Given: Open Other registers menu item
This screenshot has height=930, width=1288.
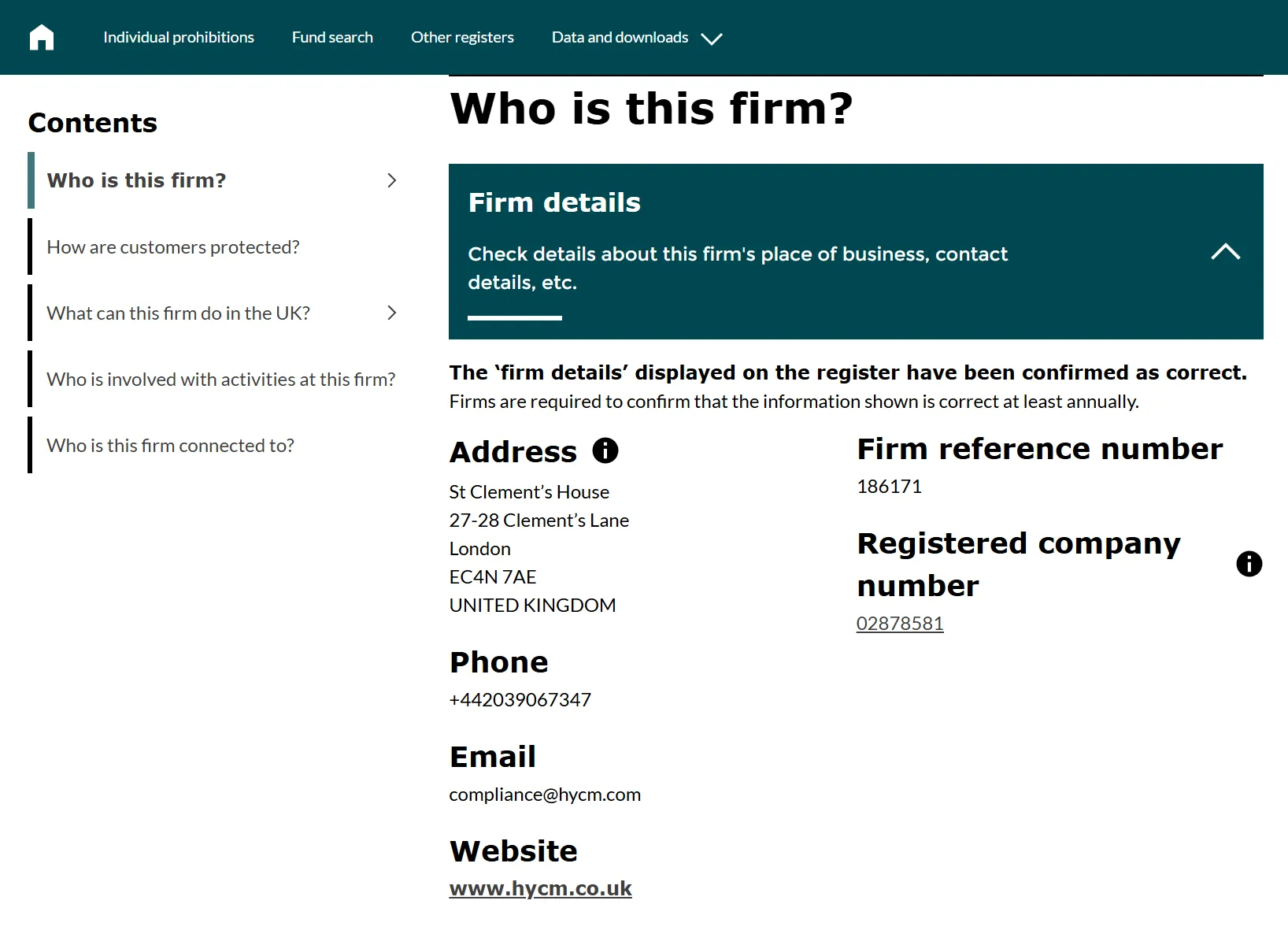Looking at the screenshot, I should click(x=462, y=37).
